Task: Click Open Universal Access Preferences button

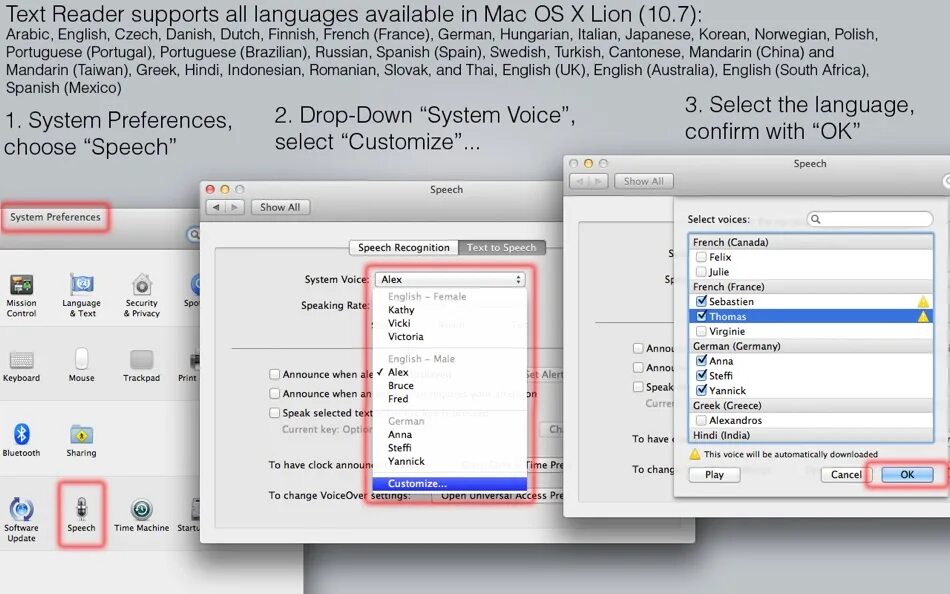Action: (x=497, y=495)
